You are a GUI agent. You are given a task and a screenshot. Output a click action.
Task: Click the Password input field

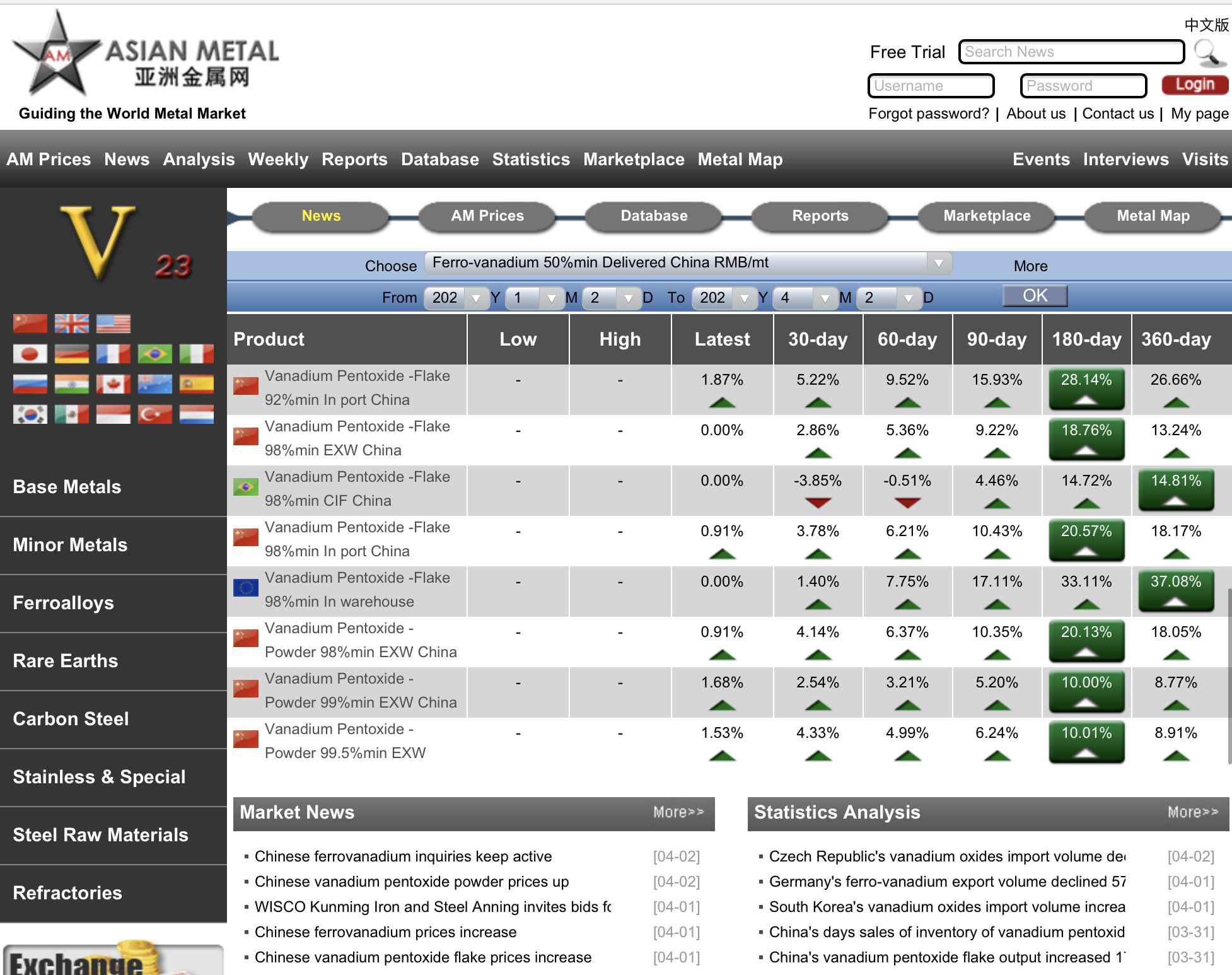coord(1083,86)
